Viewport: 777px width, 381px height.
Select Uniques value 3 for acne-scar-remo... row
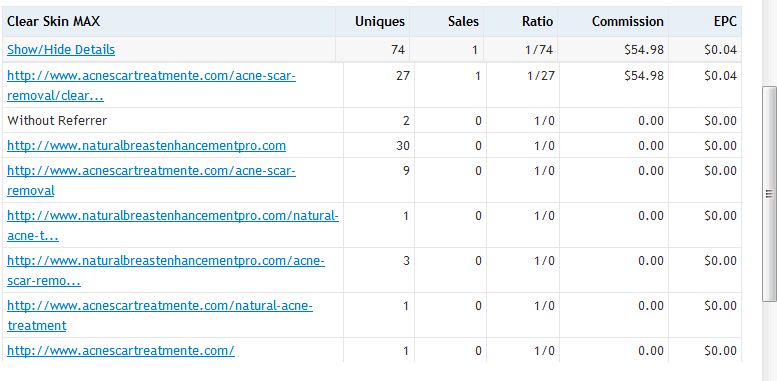(x=406, y=261)
